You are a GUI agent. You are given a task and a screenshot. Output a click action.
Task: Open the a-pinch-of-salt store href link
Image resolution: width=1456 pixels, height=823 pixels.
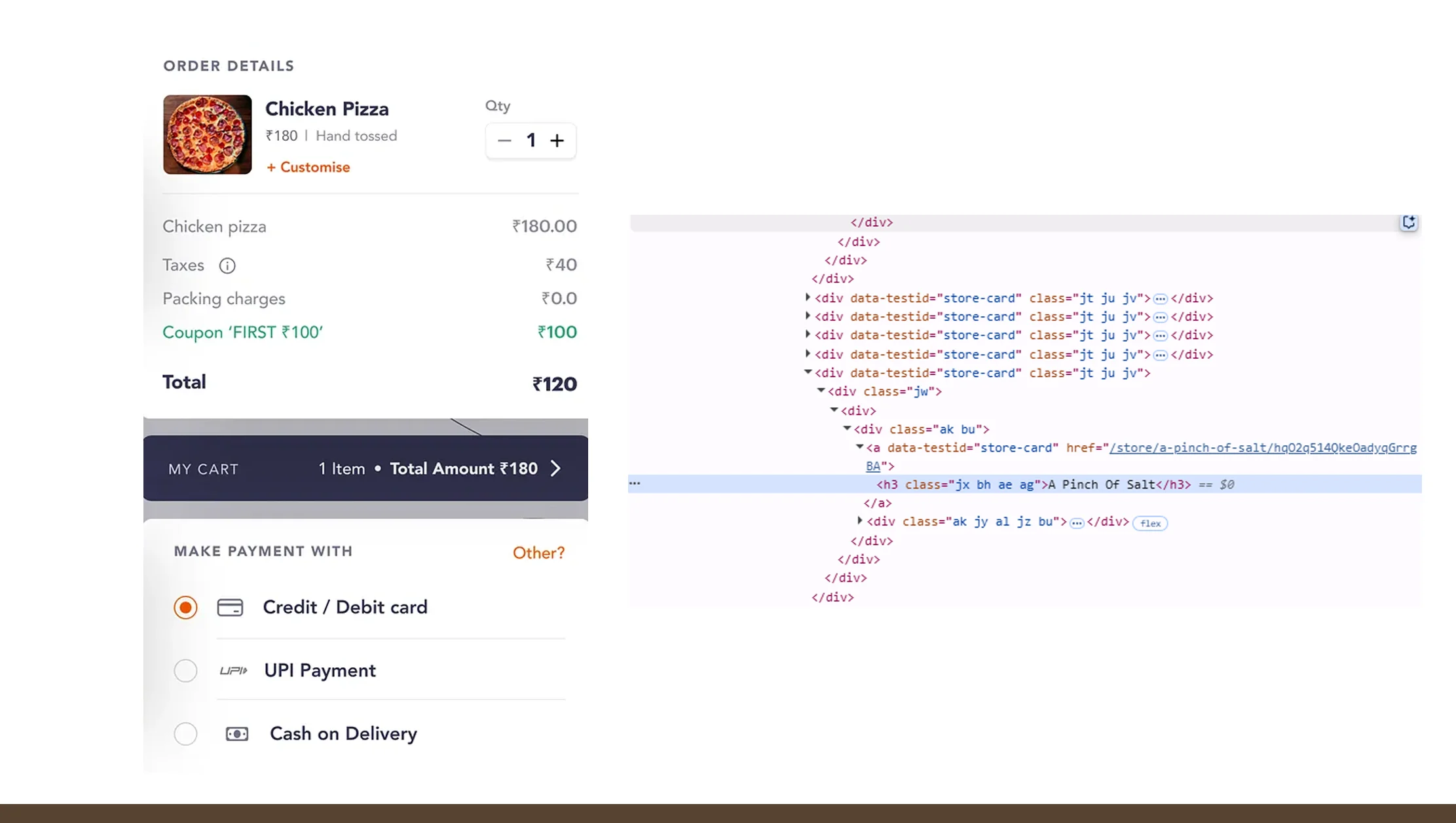[1263, 448]
